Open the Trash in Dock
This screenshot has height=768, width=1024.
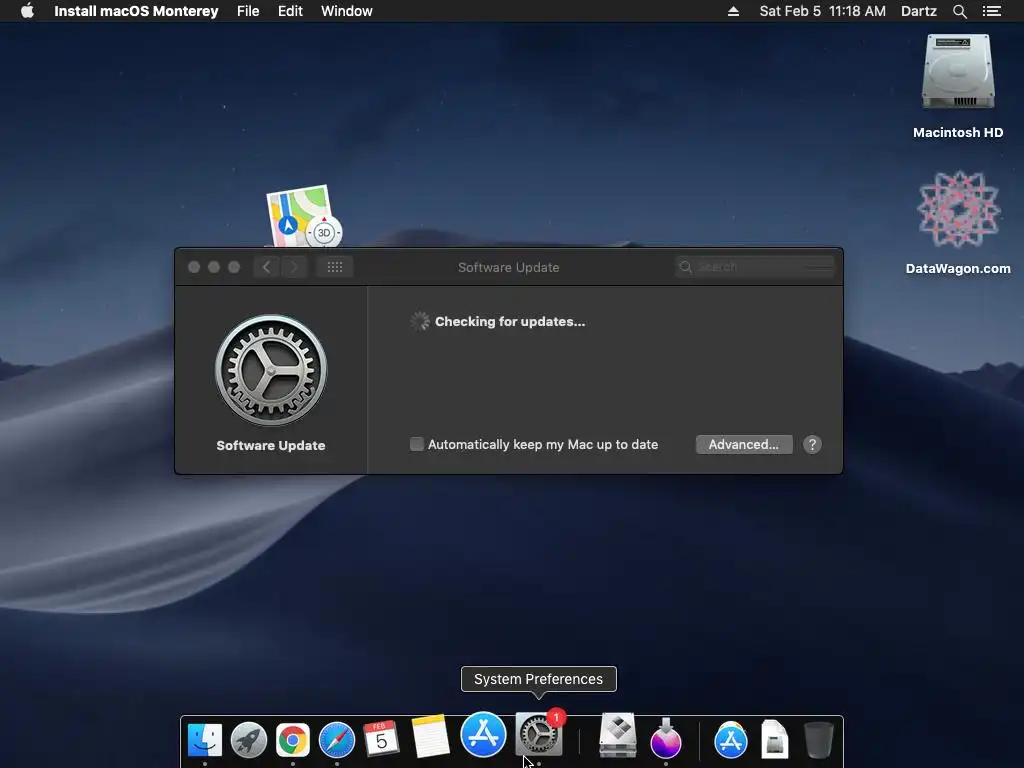[818, 740]
